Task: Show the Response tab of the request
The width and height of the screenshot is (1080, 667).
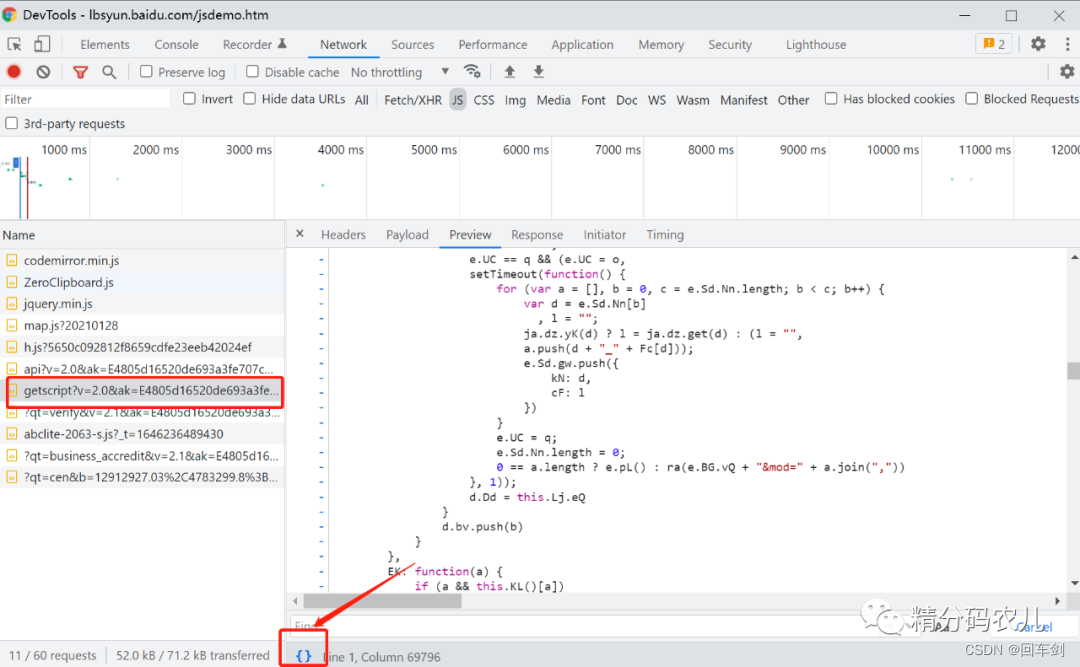Action: point(537,235)
